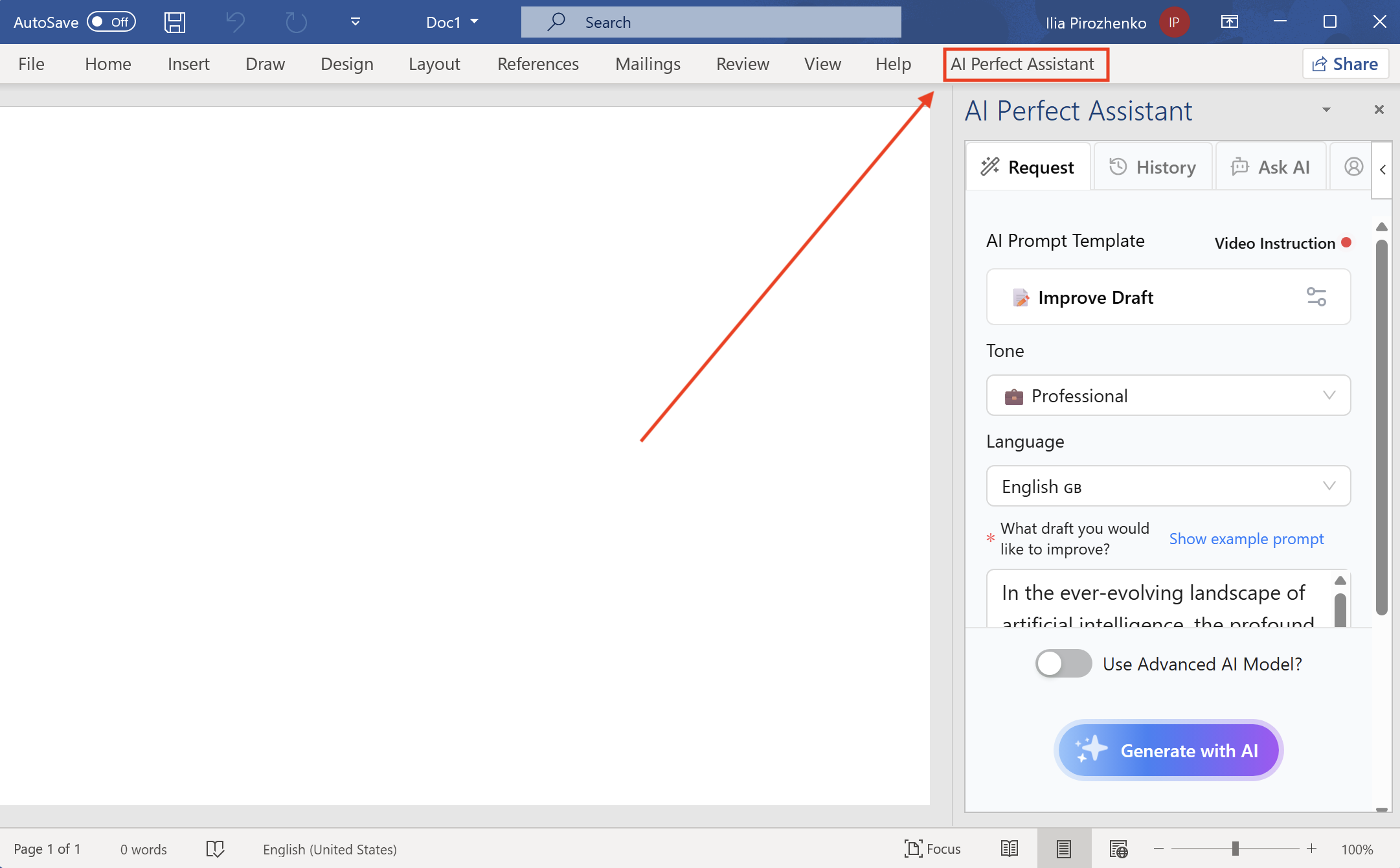Click the Undo arrow icon

coord(235,23)
